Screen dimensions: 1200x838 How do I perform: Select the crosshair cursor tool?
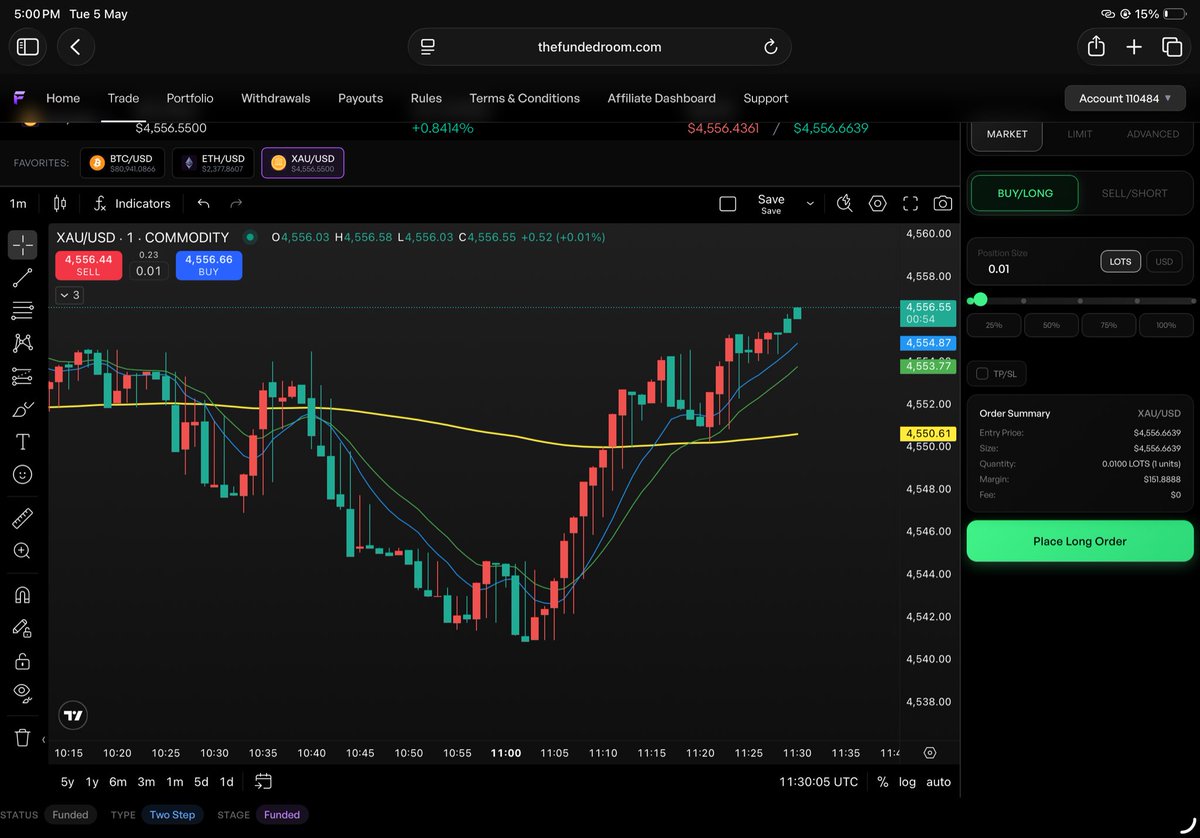pos(22,244)
